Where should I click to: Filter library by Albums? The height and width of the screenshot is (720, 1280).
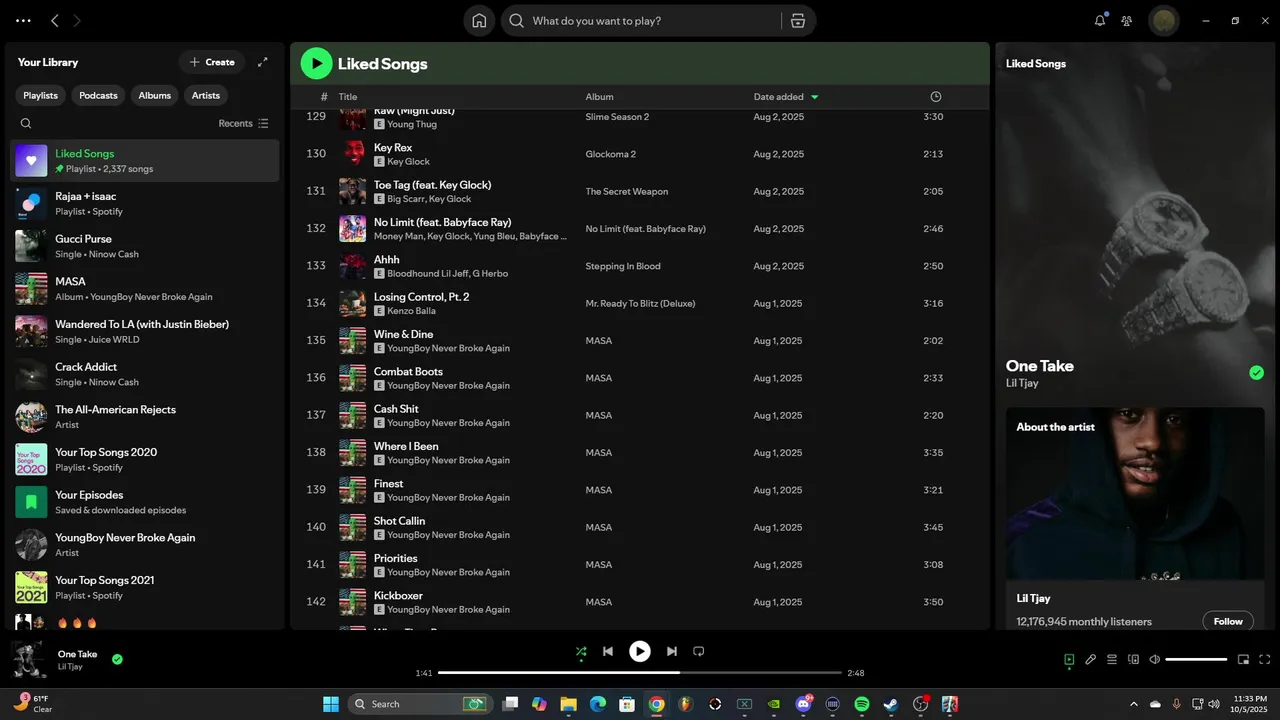(x=155, y=95)
